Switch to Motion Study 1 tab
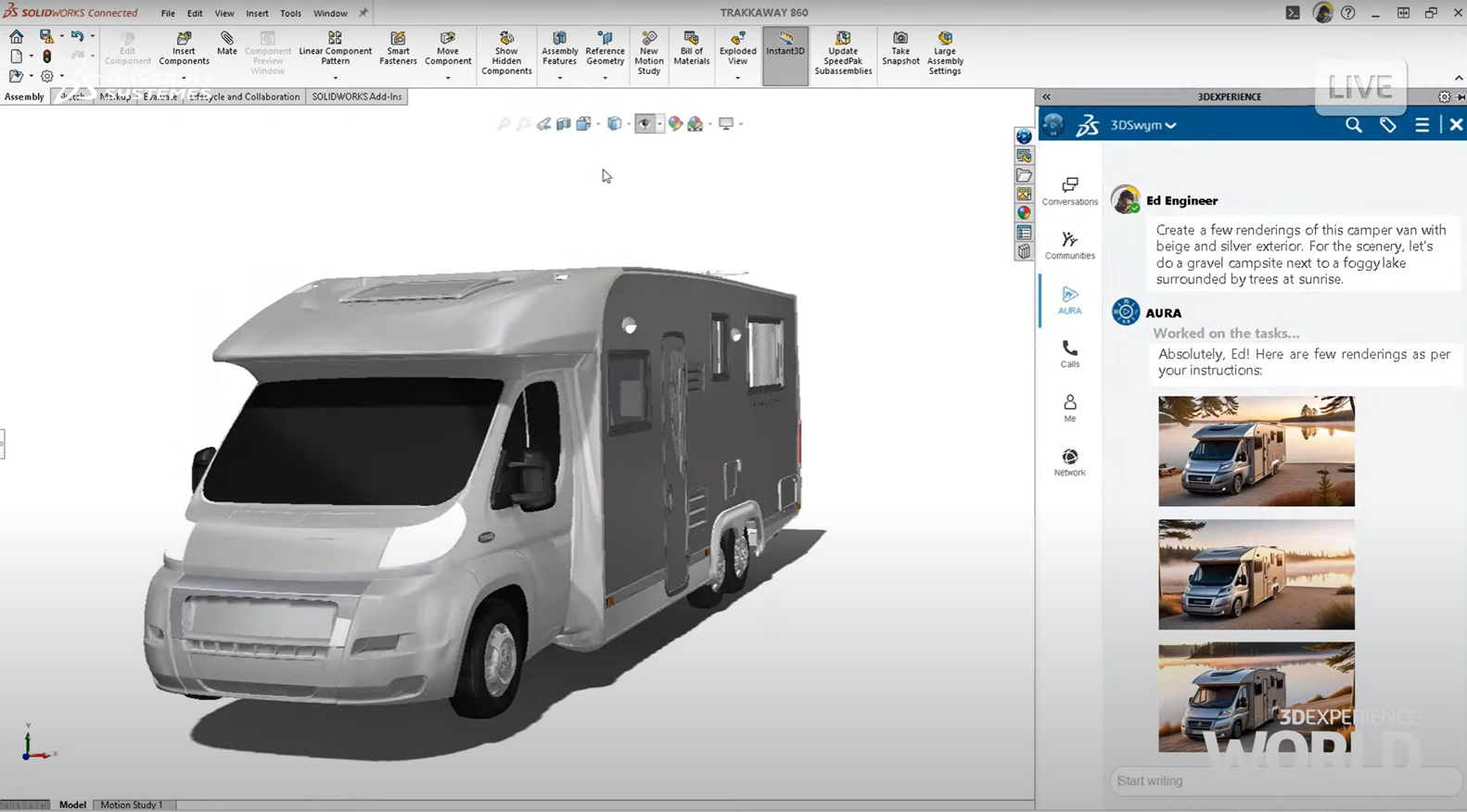The width and height of the screenshot is (1467, 812). click(131, 805)
